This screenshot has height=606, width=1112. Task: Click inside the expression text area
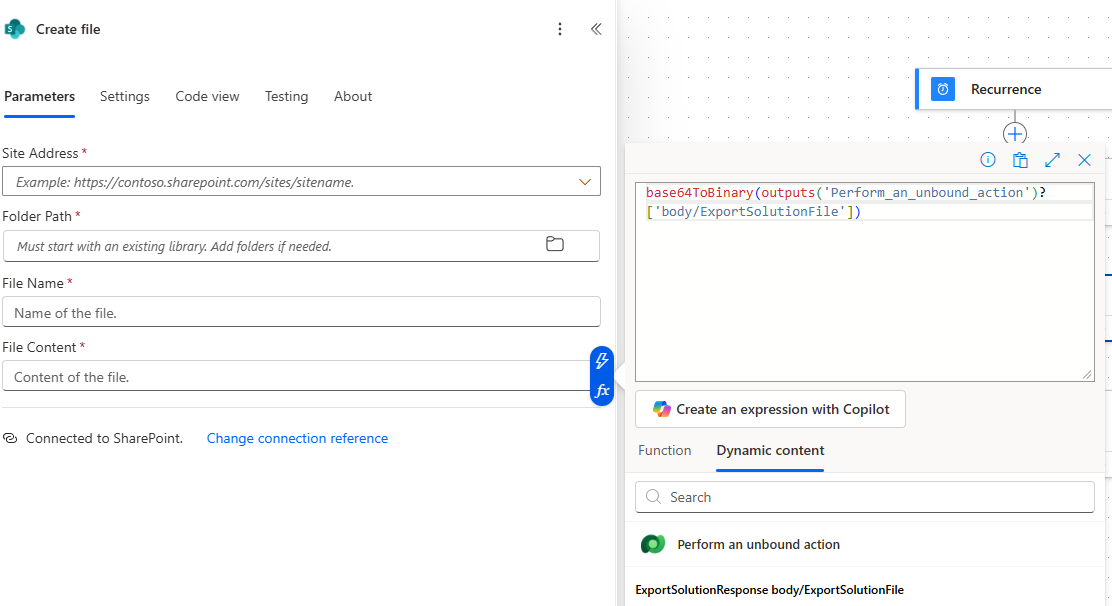pyautogui.click(x=864, y=282)
